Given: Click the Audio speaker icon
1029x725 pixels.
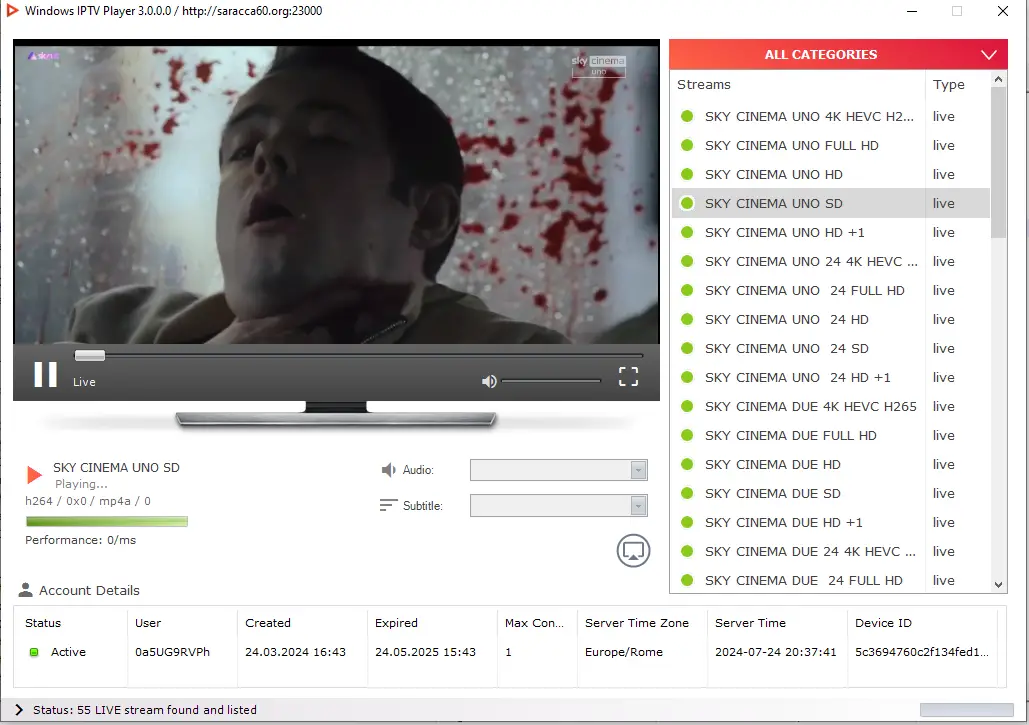Looking at the screenshot, I should pos(388,470).
